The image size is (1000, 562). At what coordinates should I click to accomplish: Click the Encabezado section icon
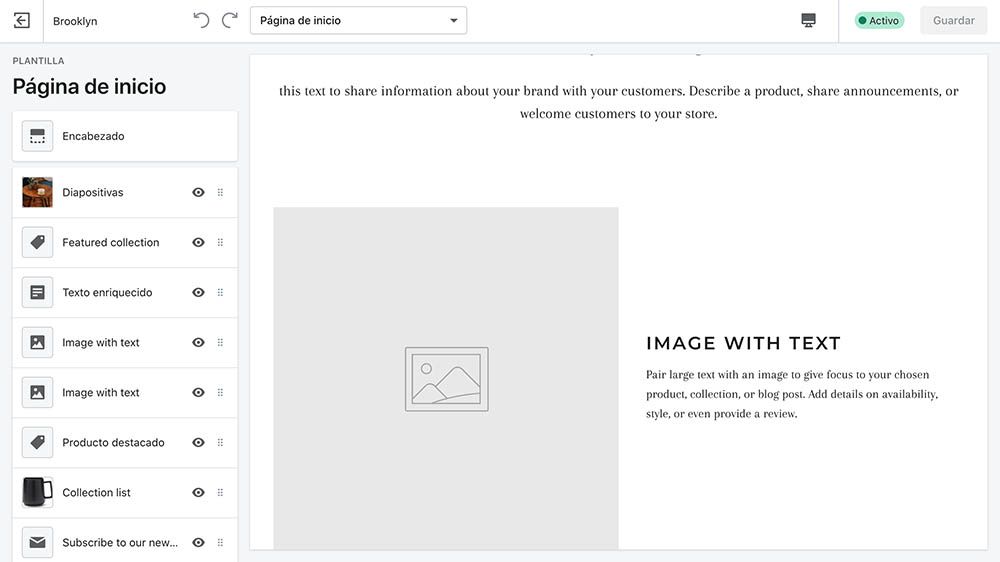[38, 136]
